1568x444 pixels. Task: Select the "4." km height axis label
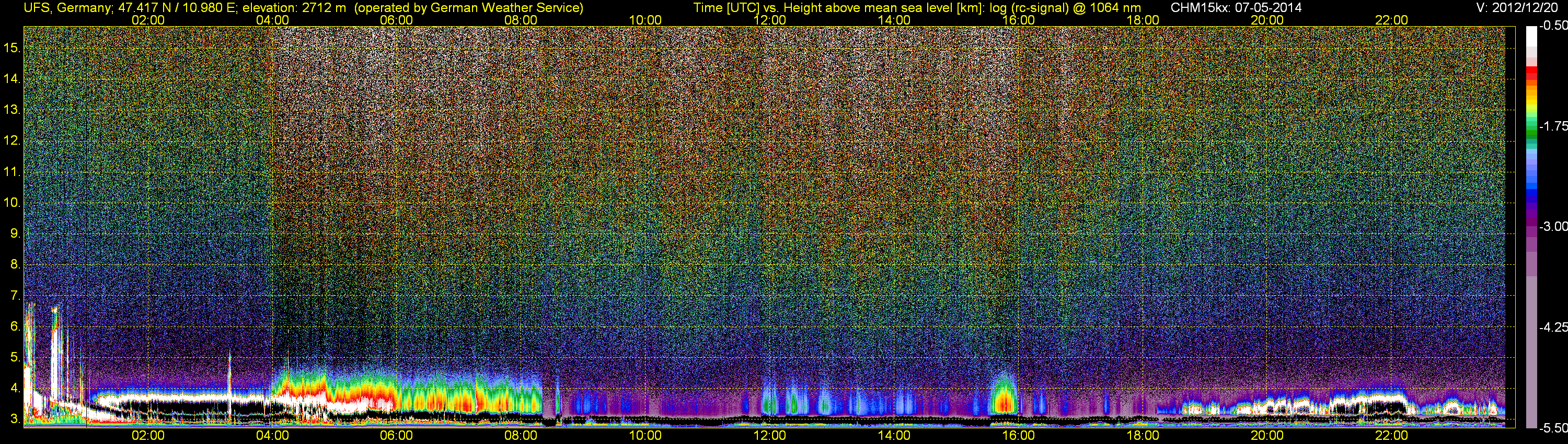click(x=15, y=388)
